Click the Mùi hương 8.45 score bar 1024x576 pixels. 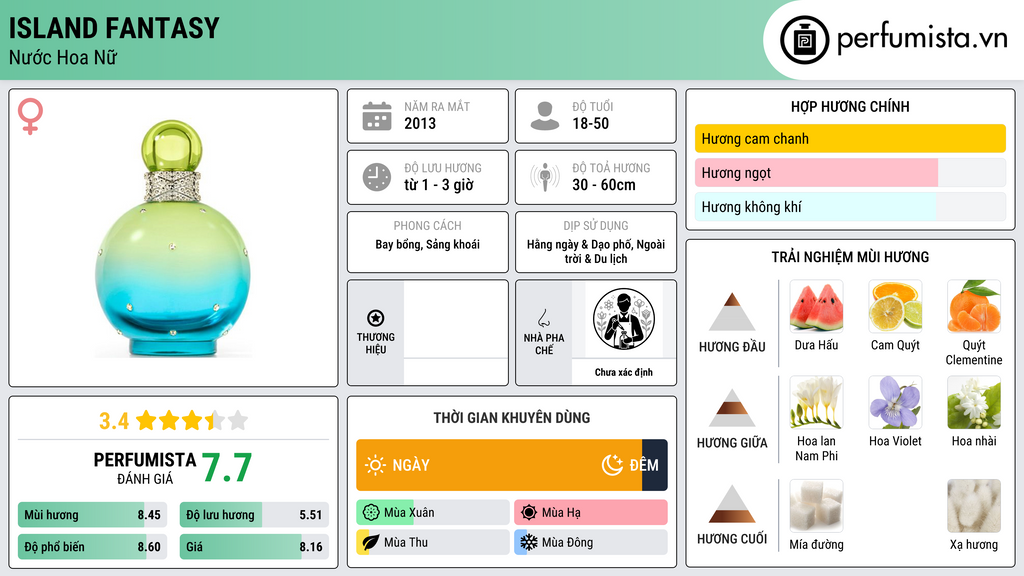tap(93, 515)
